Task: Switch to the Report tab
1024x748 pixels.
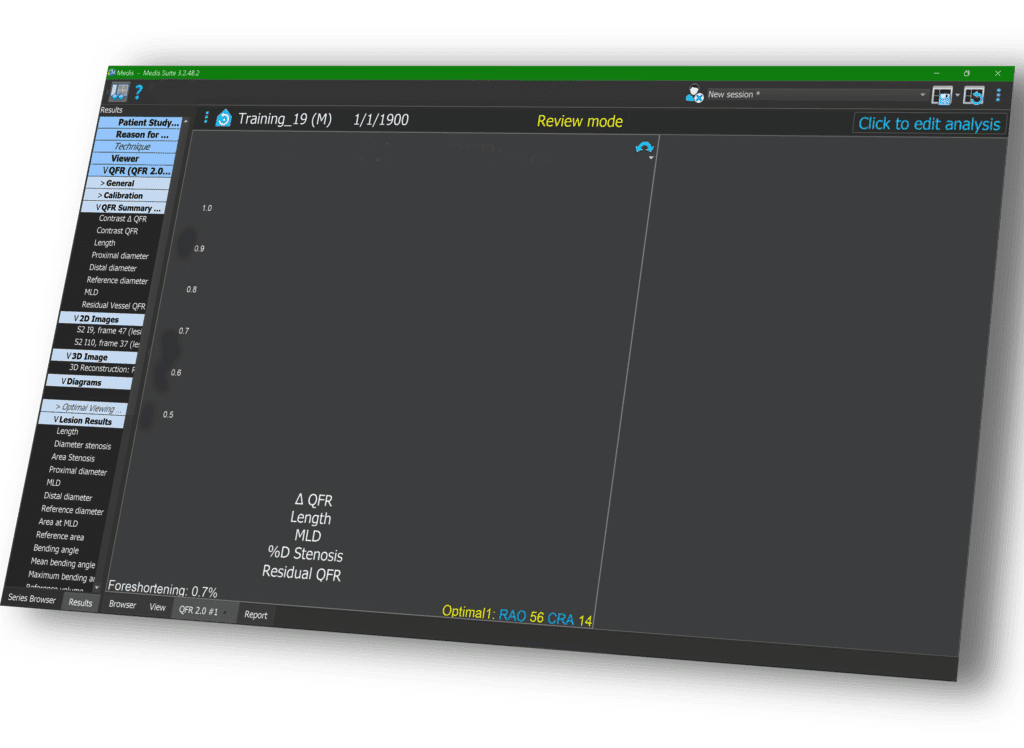Action: click(x=256, y=615)
